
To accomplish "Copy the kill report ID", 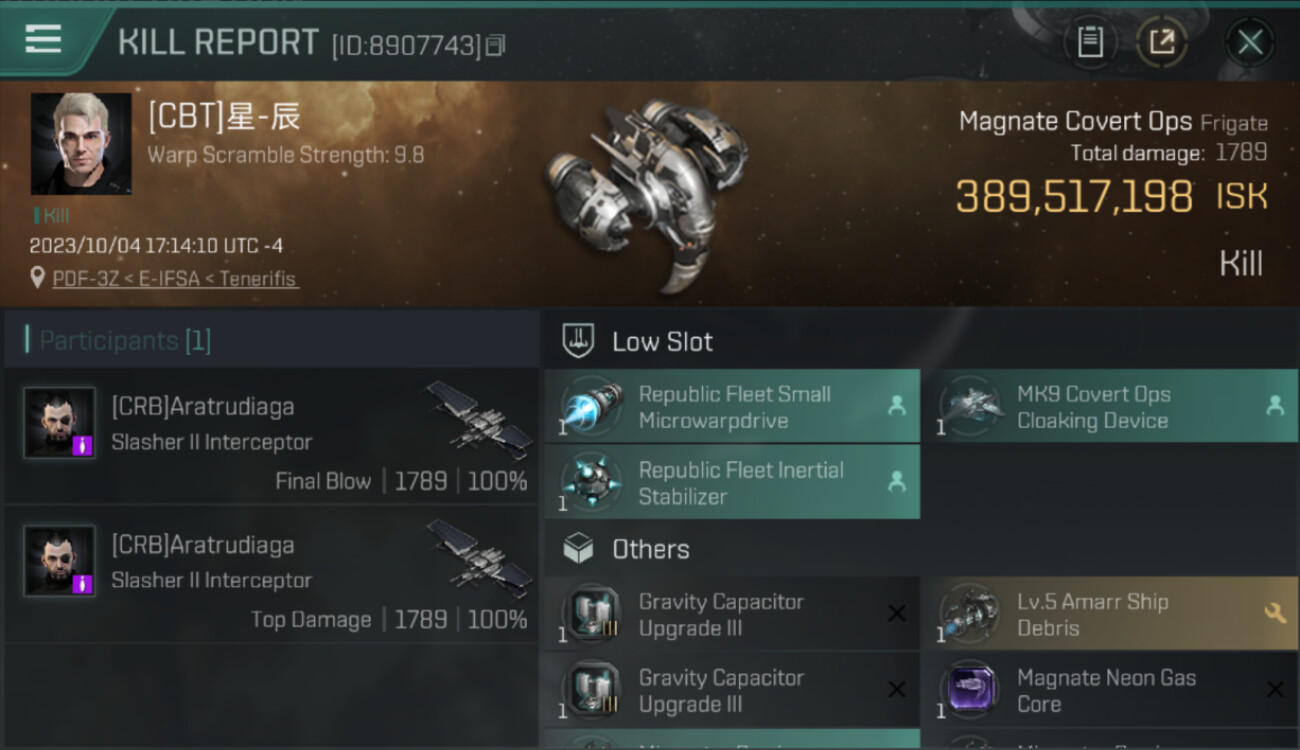I will point(496,45).
